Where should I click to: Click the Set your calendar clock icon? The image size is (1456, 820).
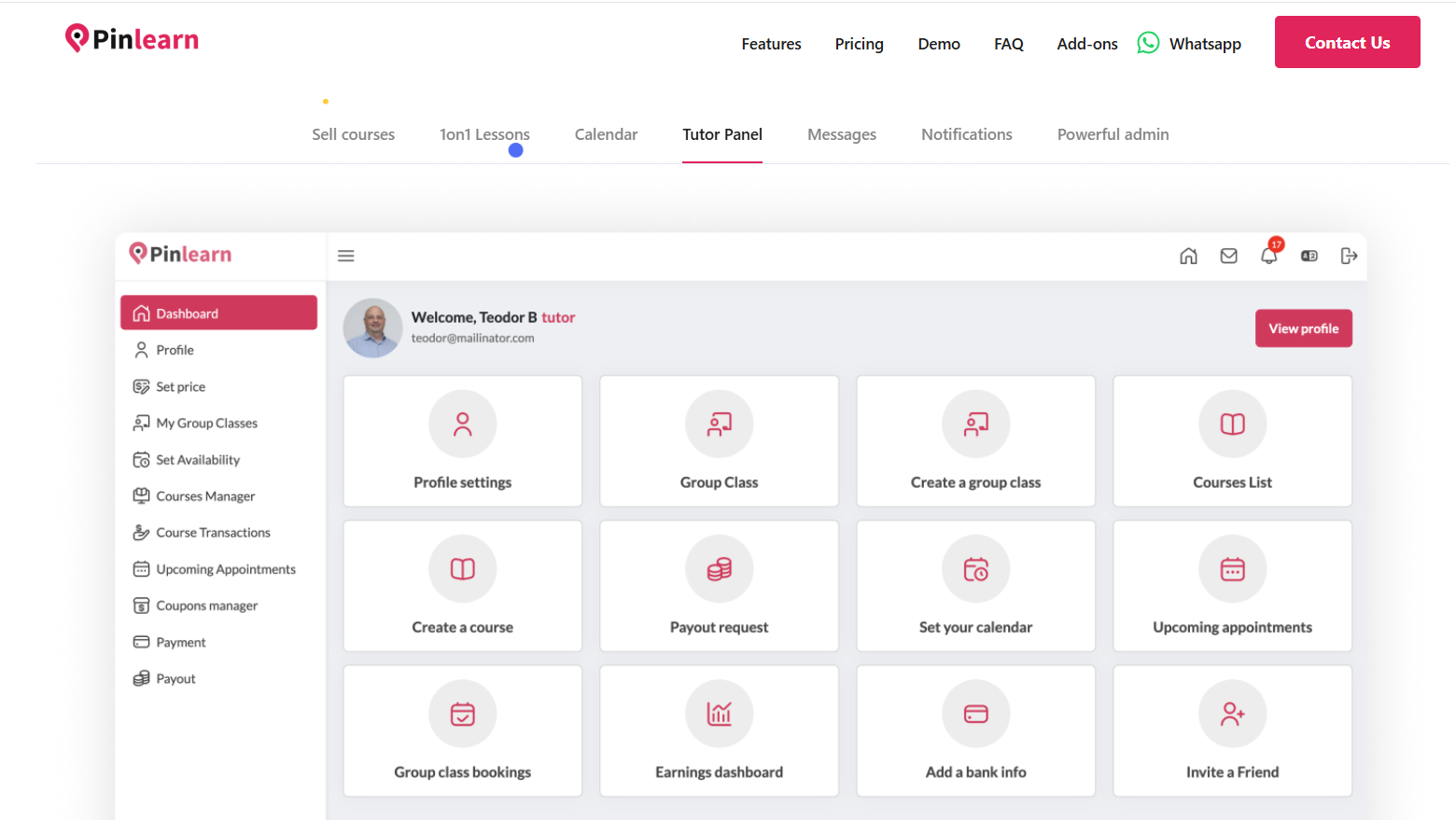click(976, 569)
